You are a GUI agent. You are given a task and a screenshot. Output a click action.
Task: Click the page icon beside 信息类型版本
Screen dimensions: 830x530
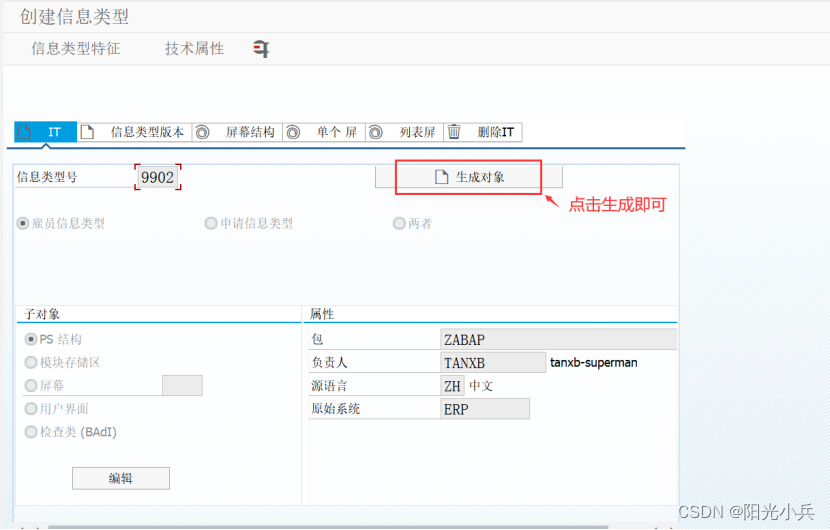coord(87,132)
